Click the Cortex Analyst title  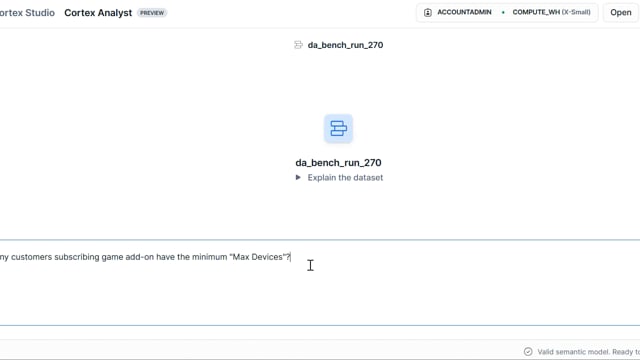pos(98,13)
